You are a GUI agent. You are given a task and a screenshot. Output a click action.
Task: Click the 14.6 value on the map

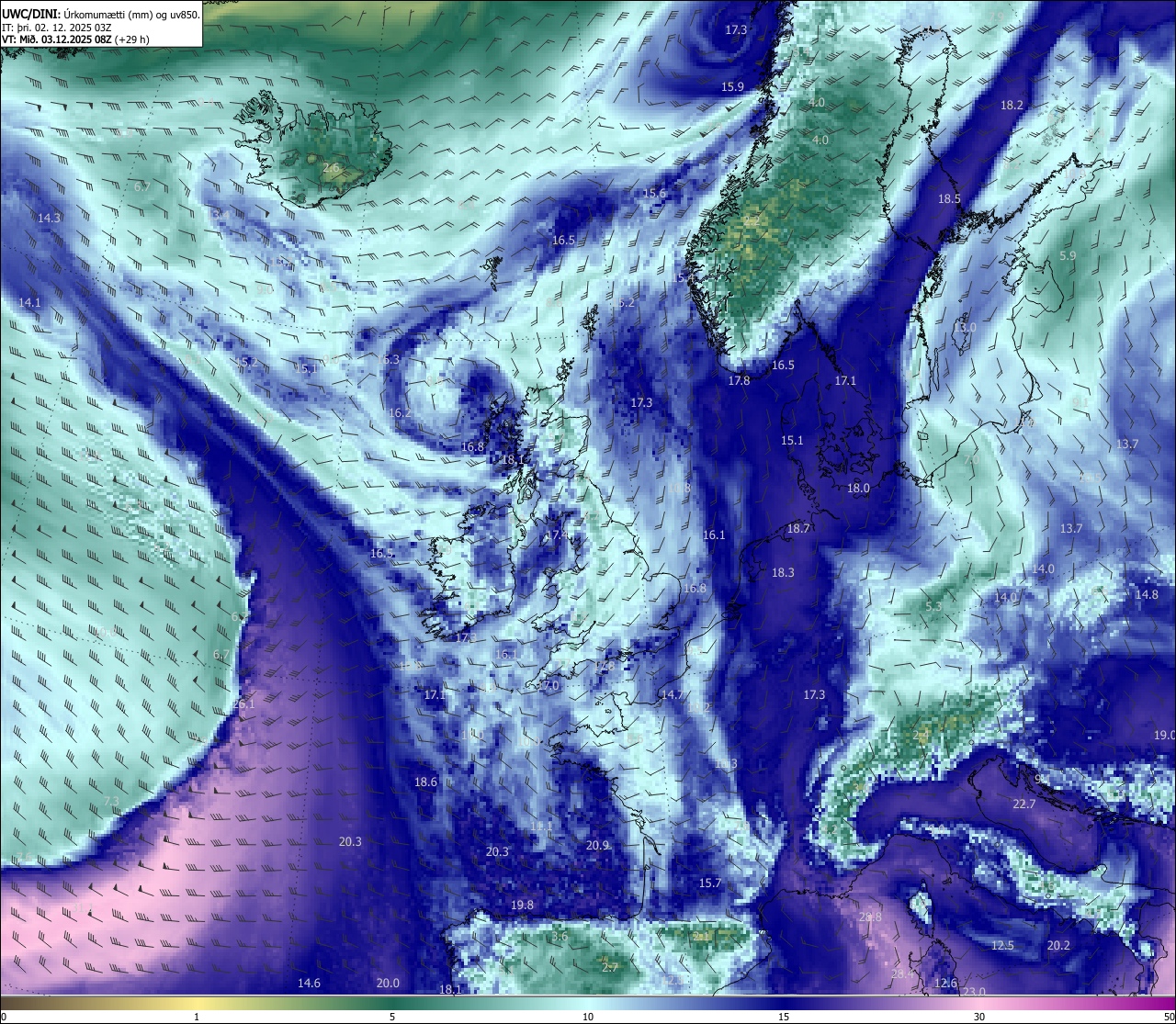[309, 984]
